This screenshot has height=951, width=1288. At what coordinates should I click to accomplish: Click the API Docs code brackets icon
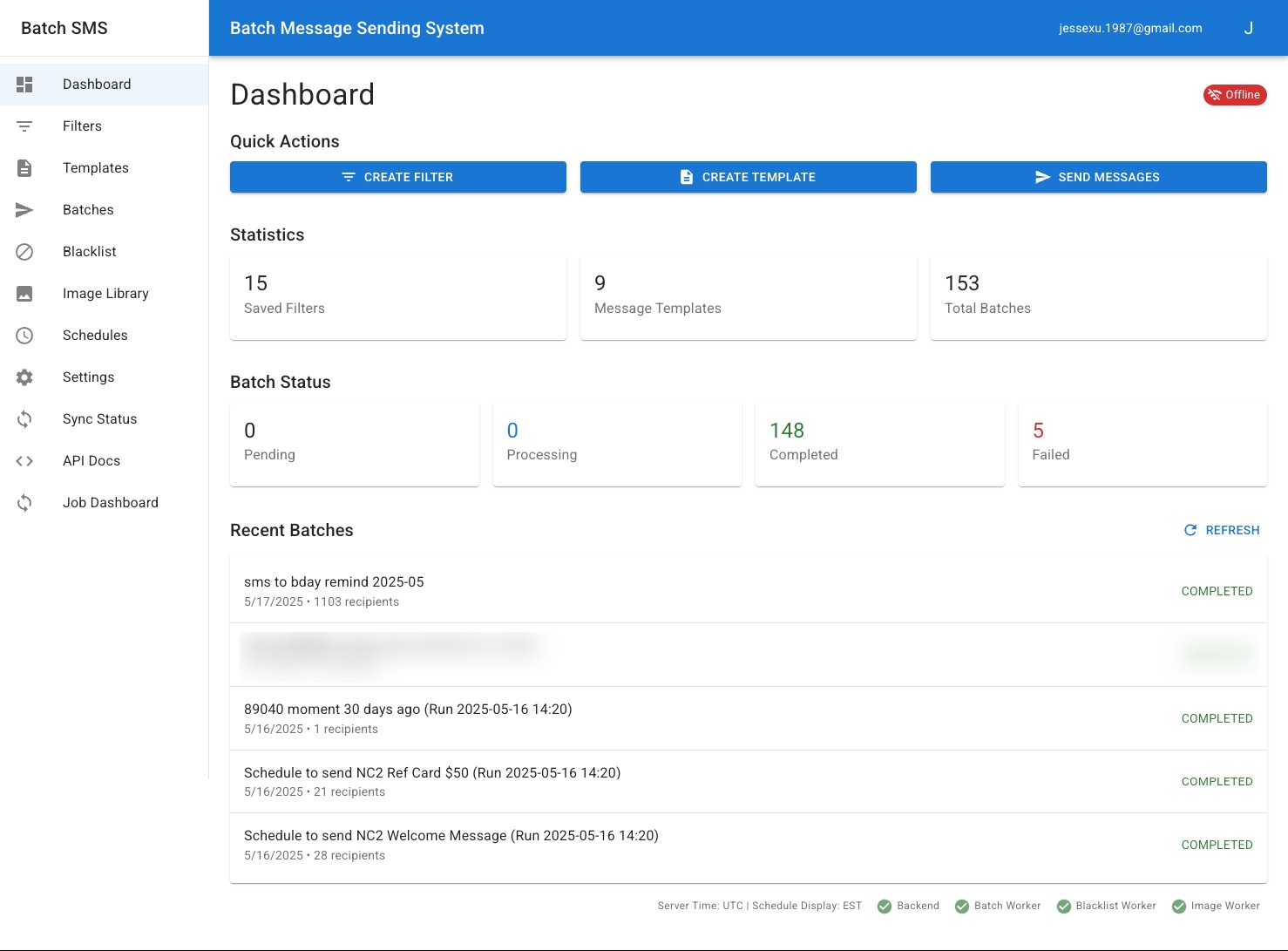pyautogui.click(x=24, y=461)
